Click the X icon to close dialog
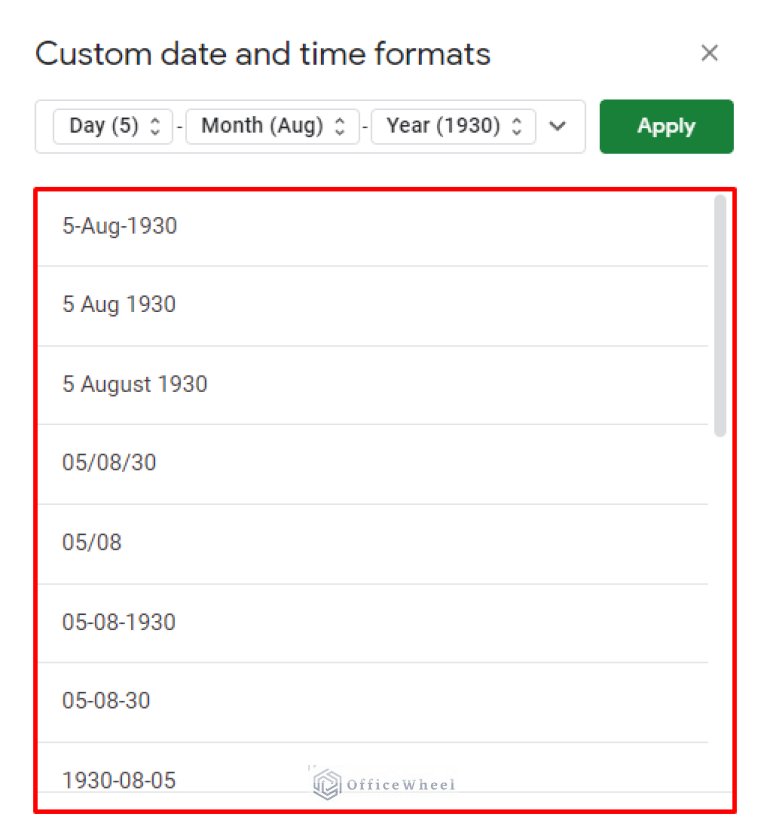Viewport: 767px width, 823px height. [710, 53]
